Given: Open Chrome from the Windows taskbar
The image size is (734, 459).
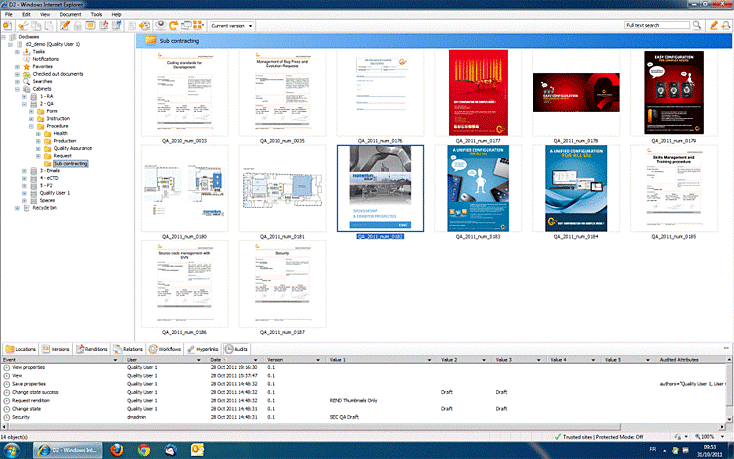Looking at the screenshot, I should pyautogui.click(x=145, y=451).
